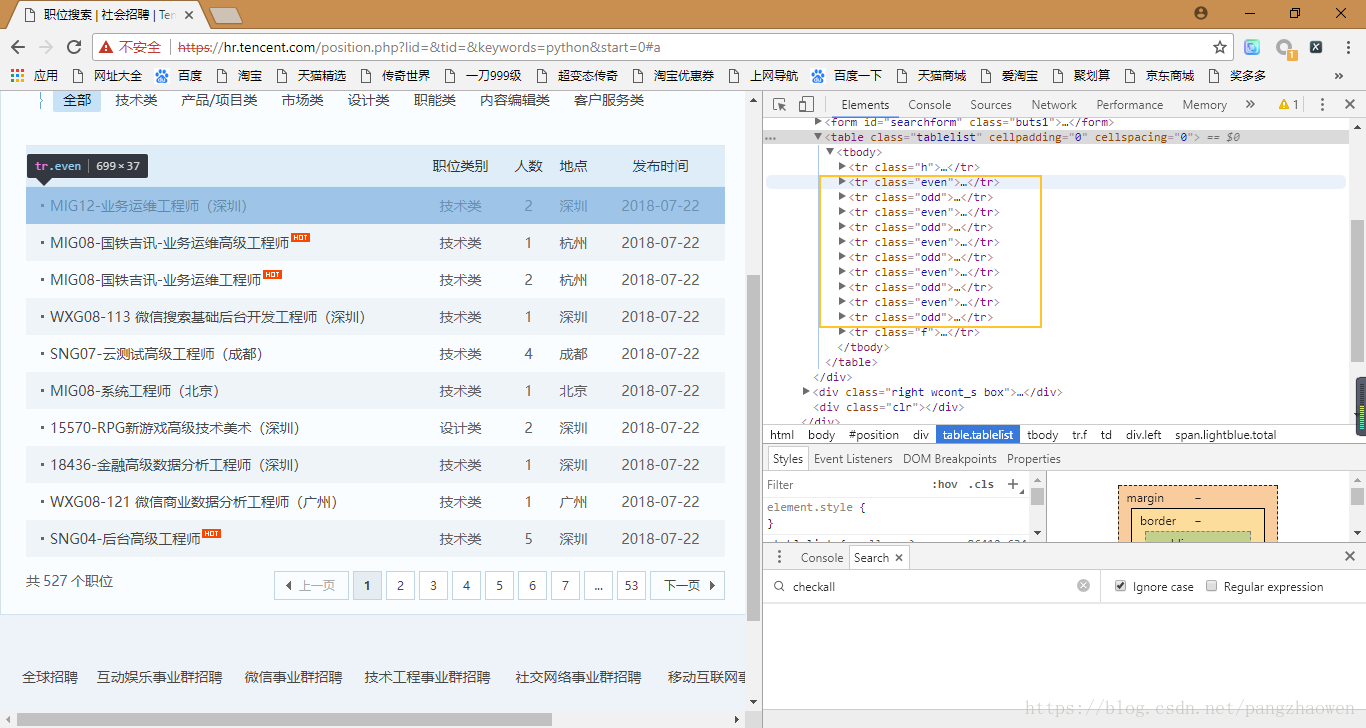
Task: Click the address bar URL
Action: [x=418, y=47]
